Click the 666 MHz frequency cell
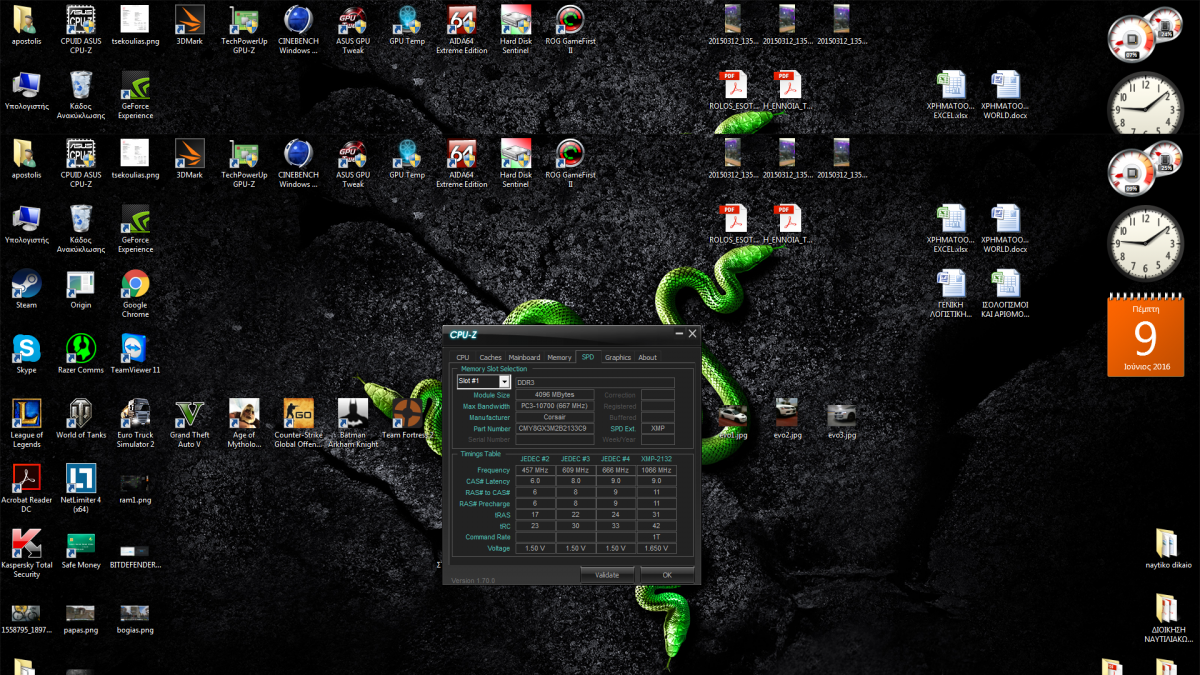This screenshot has height=675, width=1200. [615, 470]
